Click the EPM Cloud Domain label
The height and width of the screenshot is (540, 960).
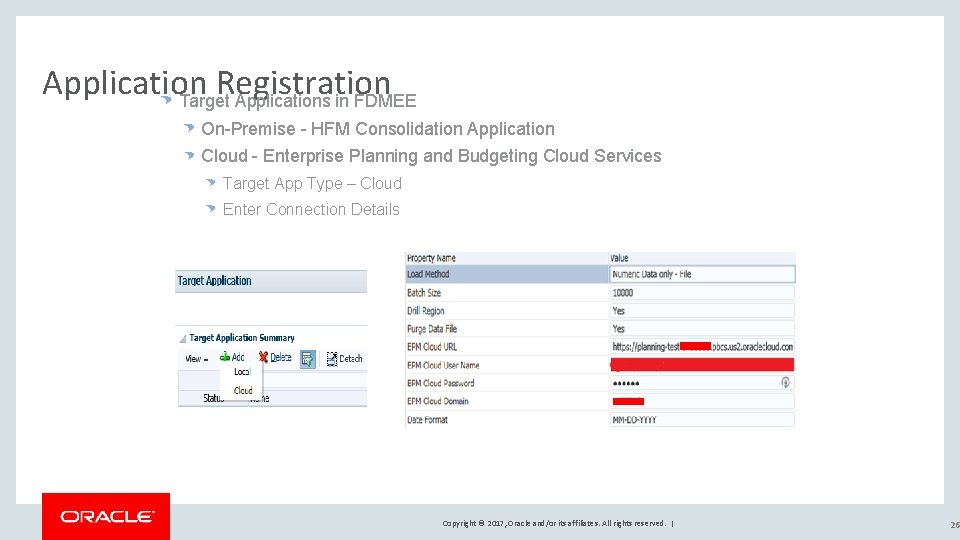(x=438, y=401)
